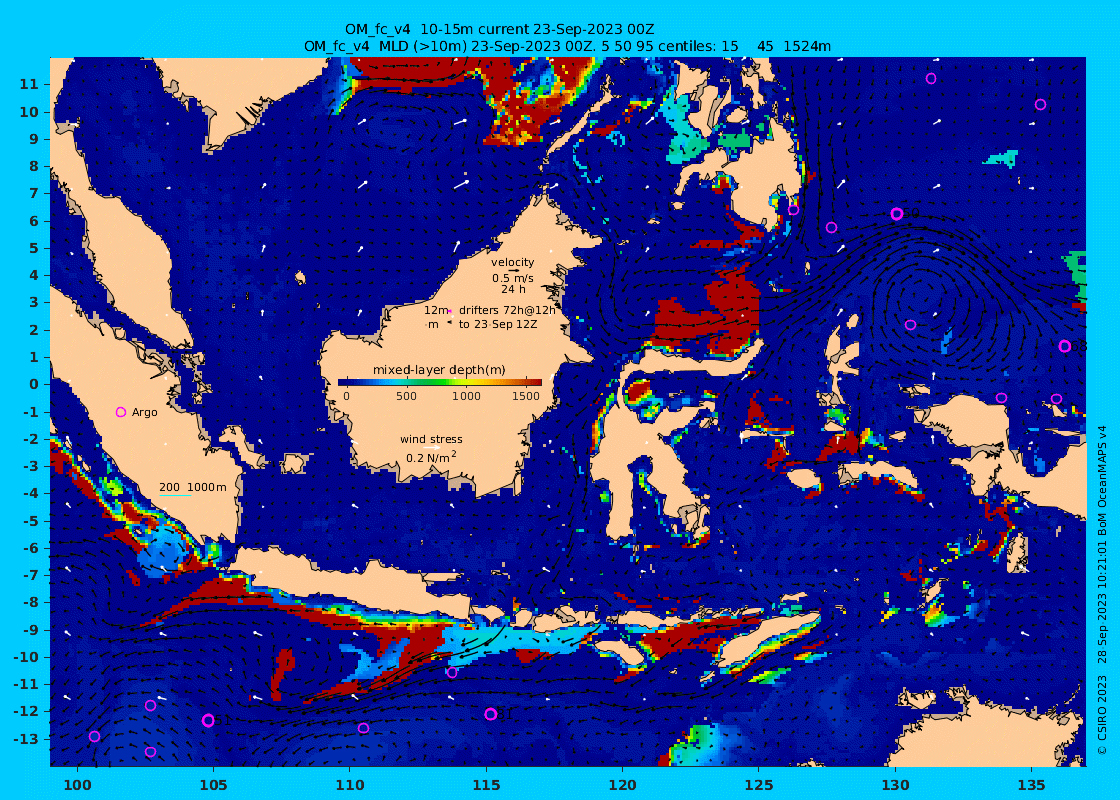Viewport: 1120px width, 800px height.
Task: Click the title '10-15m current 23-Sep-2023 00Z'
Action: coord(537,29)
